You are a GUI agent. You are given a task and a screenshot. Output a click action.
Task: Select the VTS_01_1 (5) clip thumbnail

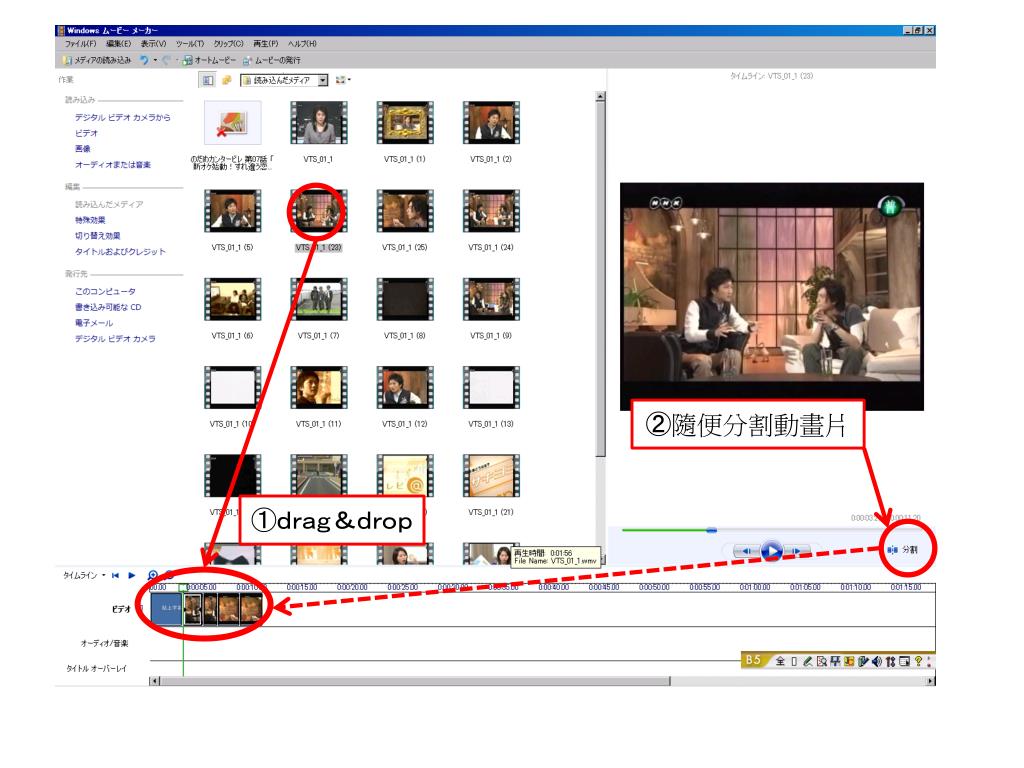(x=232, y=211)
